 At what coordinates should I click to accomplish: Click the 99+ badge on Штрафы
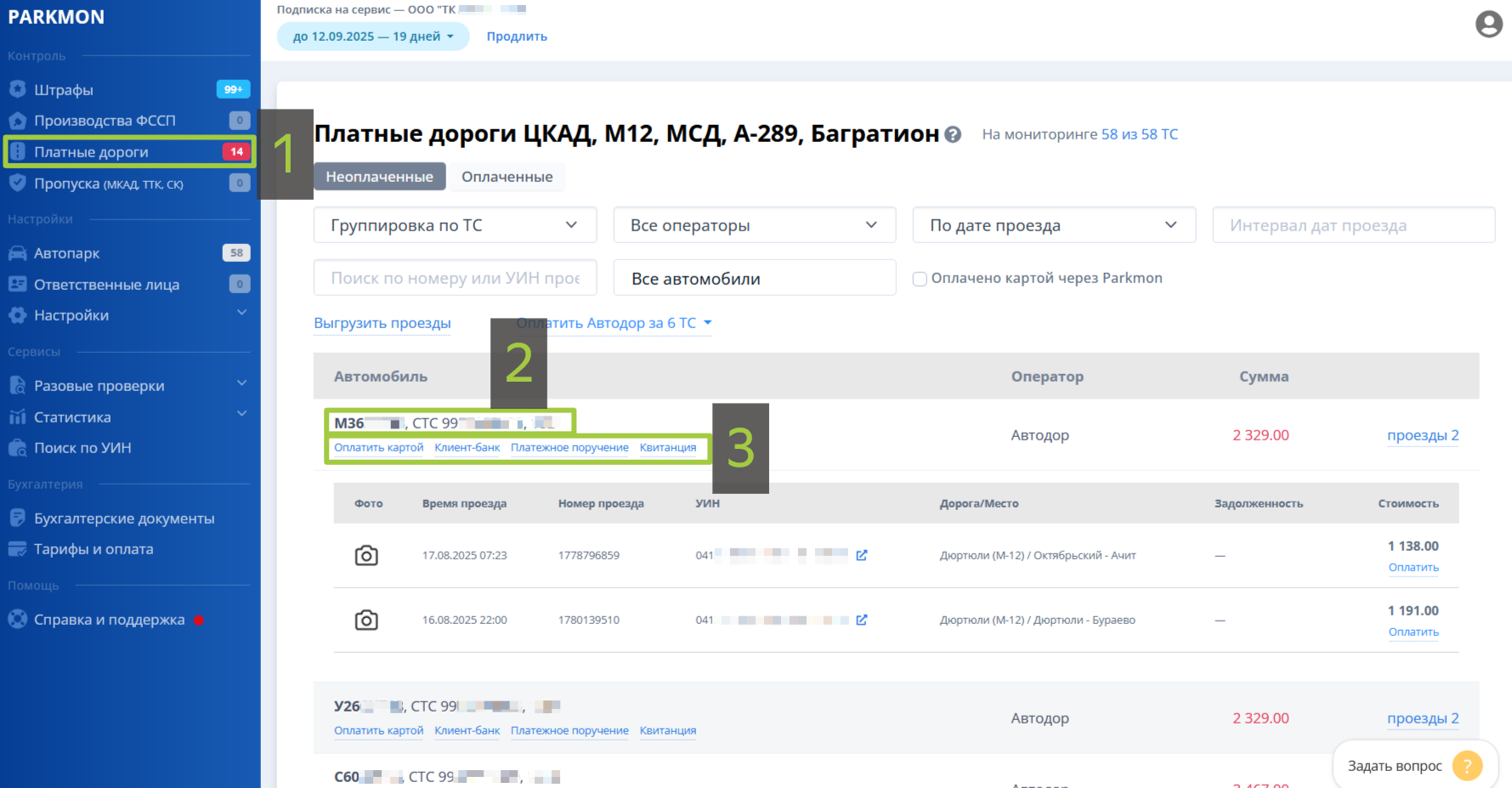point(234,89)
